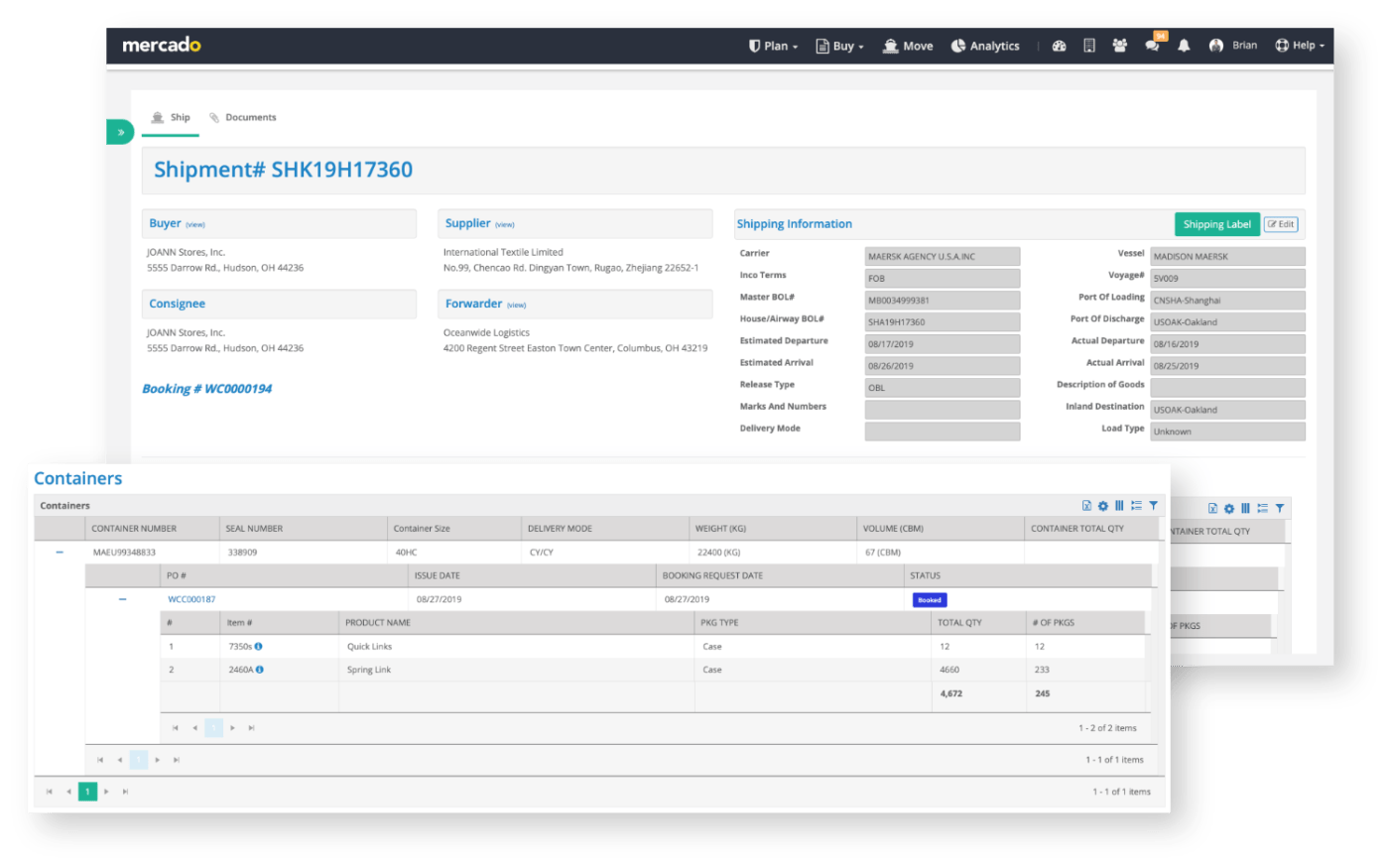
Task: Click gear icon in background grid toolbar
Action: (1229, 508)
